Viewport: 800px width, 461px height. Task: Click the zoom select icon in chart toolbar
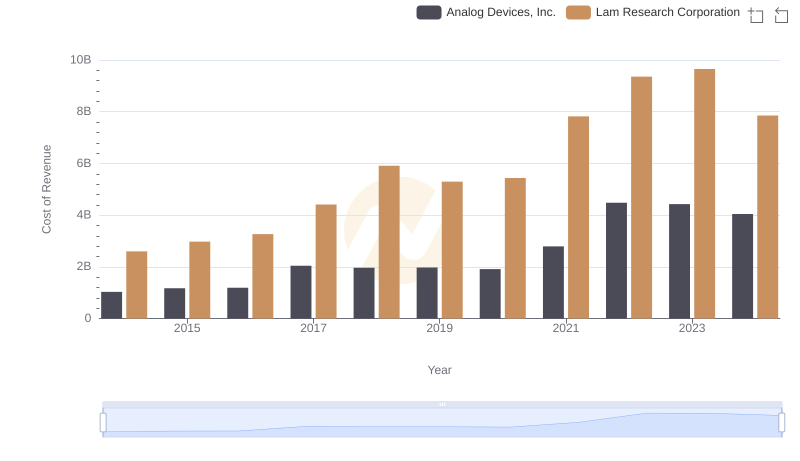tap(756, 15)
